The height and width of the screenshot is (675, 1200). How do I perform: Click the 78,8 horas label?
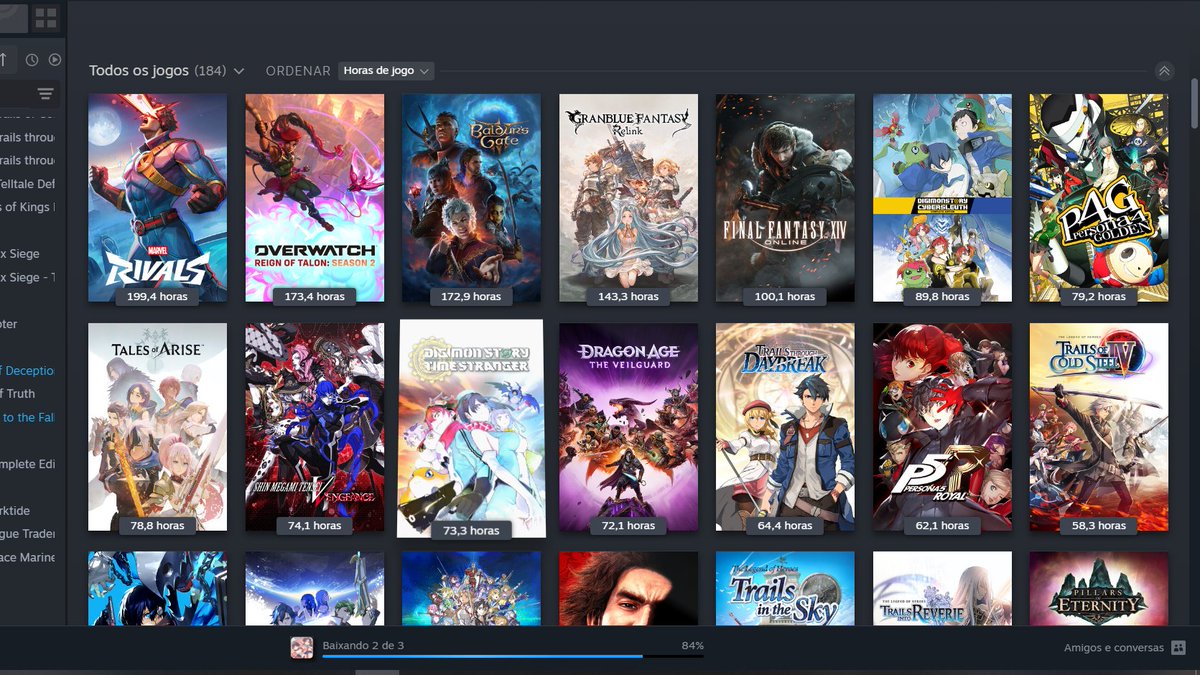tap(158, 526)
